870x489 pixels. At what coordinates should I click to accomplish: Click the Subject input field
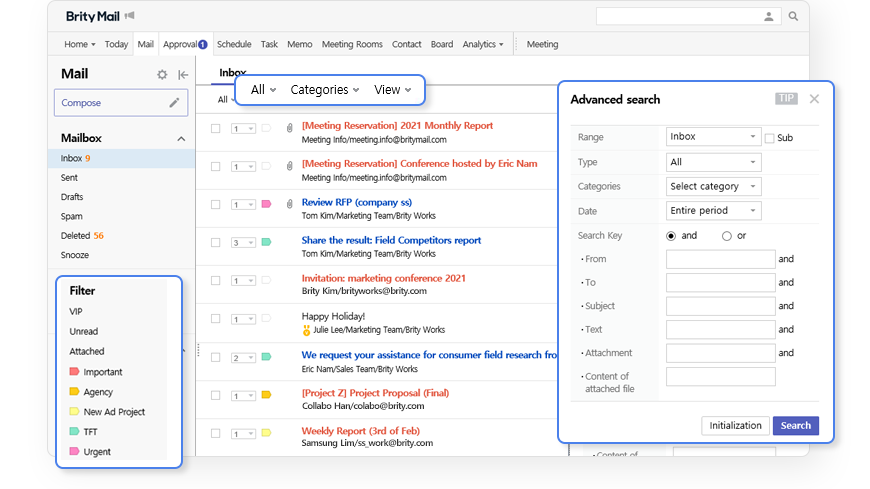click(721, 306)
